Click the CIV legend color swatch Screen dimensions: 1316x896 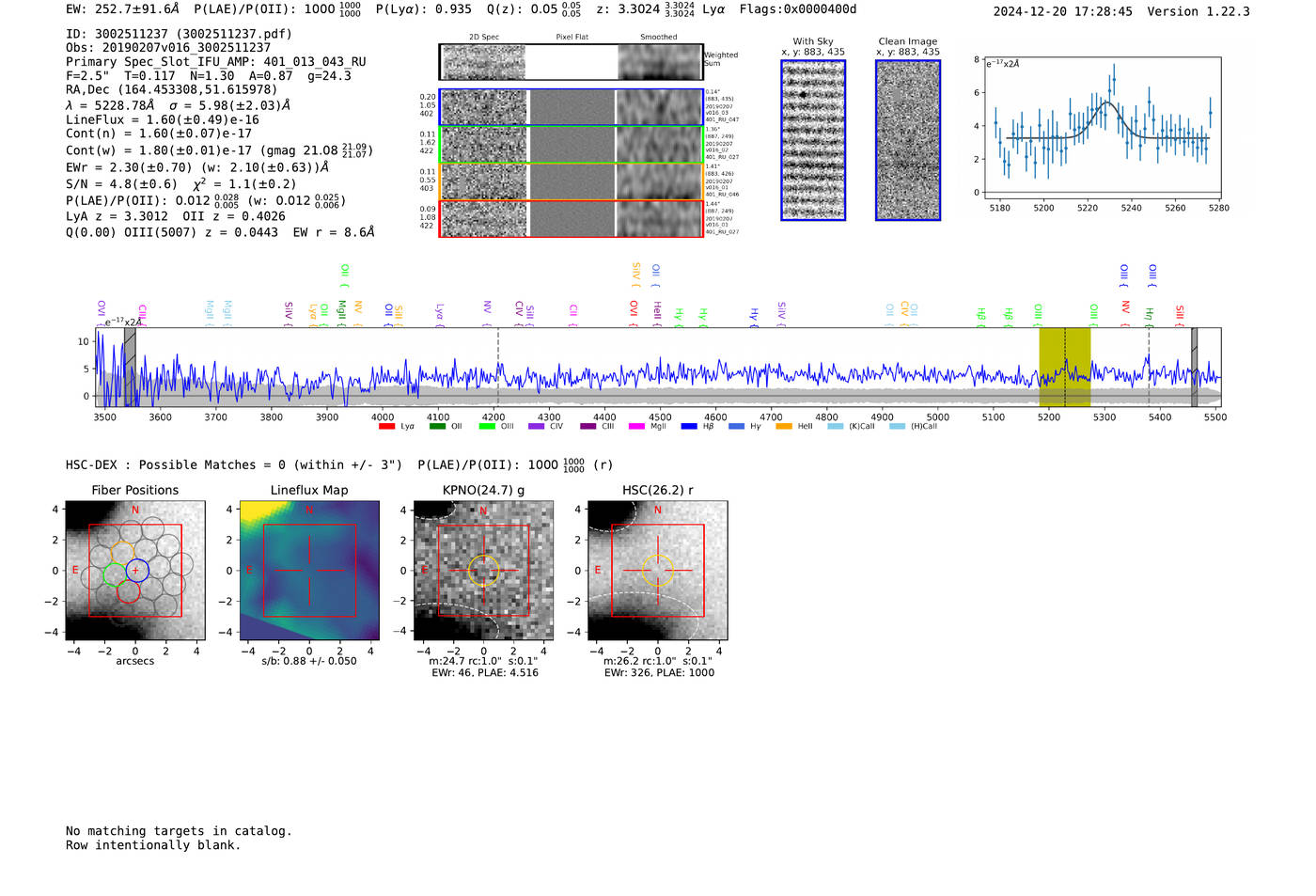pyautogui.click(x=537, y=427)
